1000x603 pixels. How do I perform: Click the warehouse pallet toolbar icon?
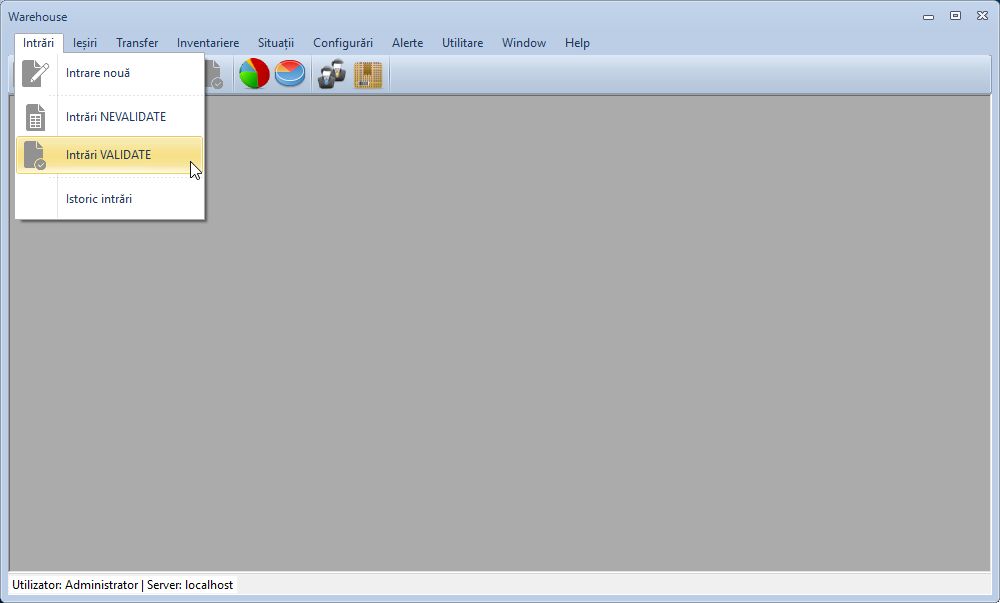(x=367, y=73)
